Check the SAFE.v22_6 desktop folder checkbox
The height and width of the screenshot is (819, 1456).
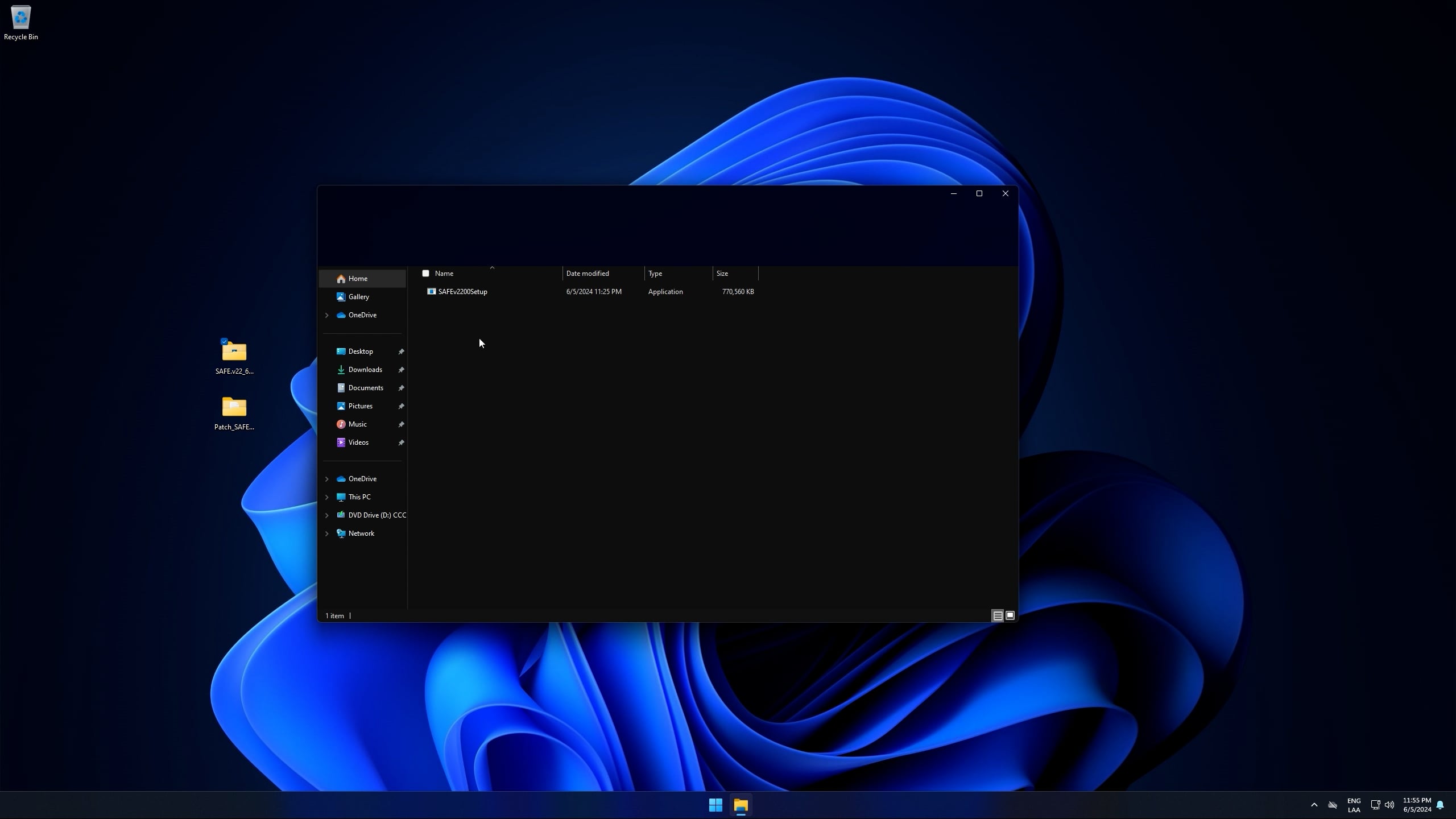[224, 341]
